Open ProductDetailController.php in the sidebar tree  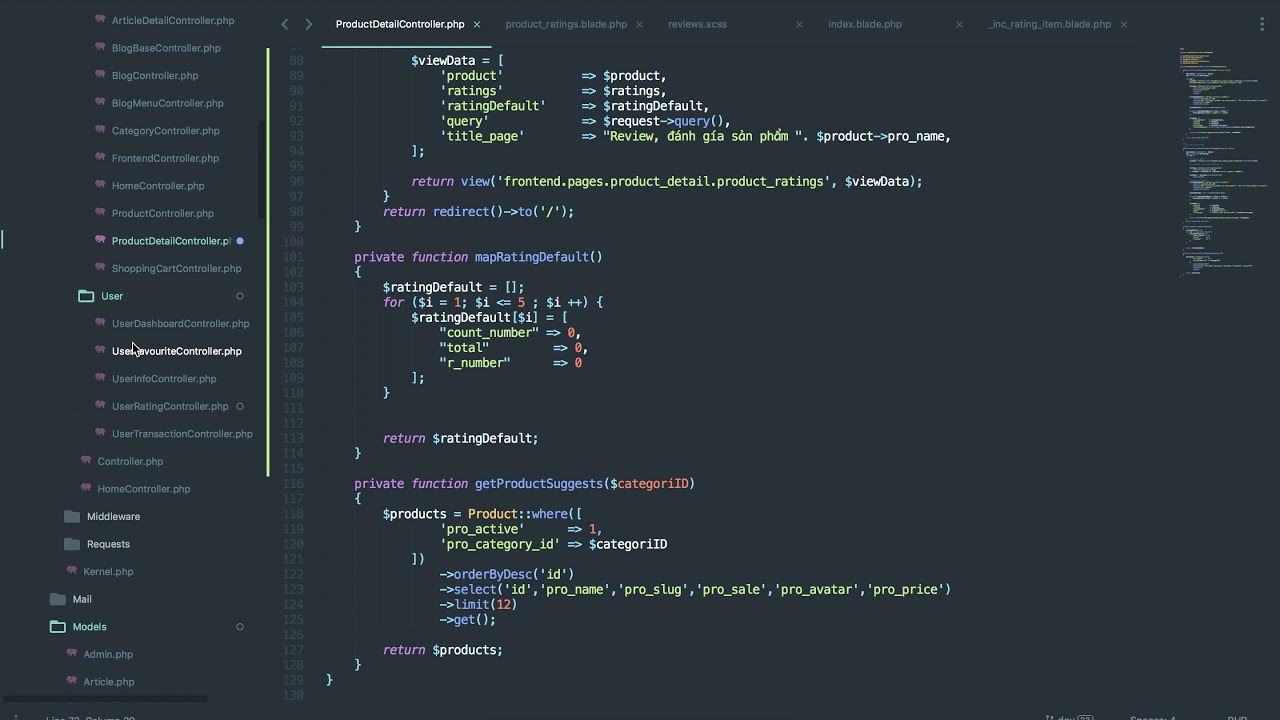(171, 241)
